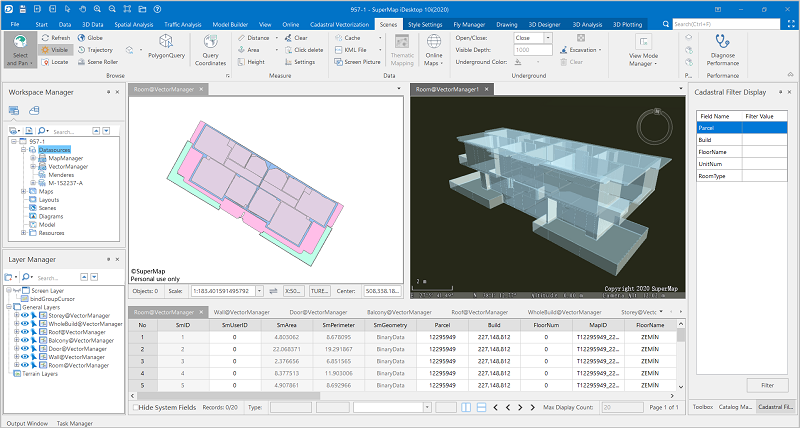Click the Underground Color swatch

pyautogui.click(x=518, y=62)
